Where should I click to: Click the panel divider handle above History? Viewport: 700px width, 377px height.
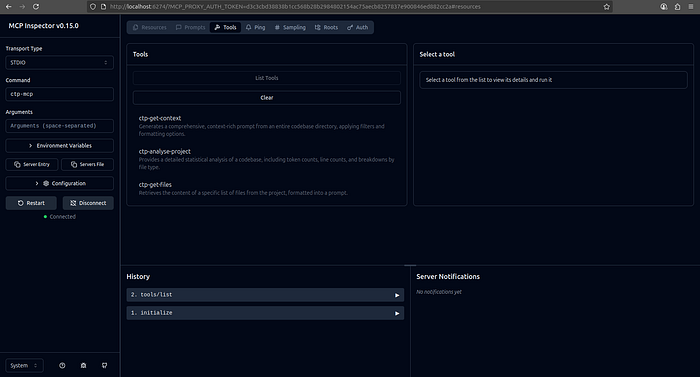point(410,265)
